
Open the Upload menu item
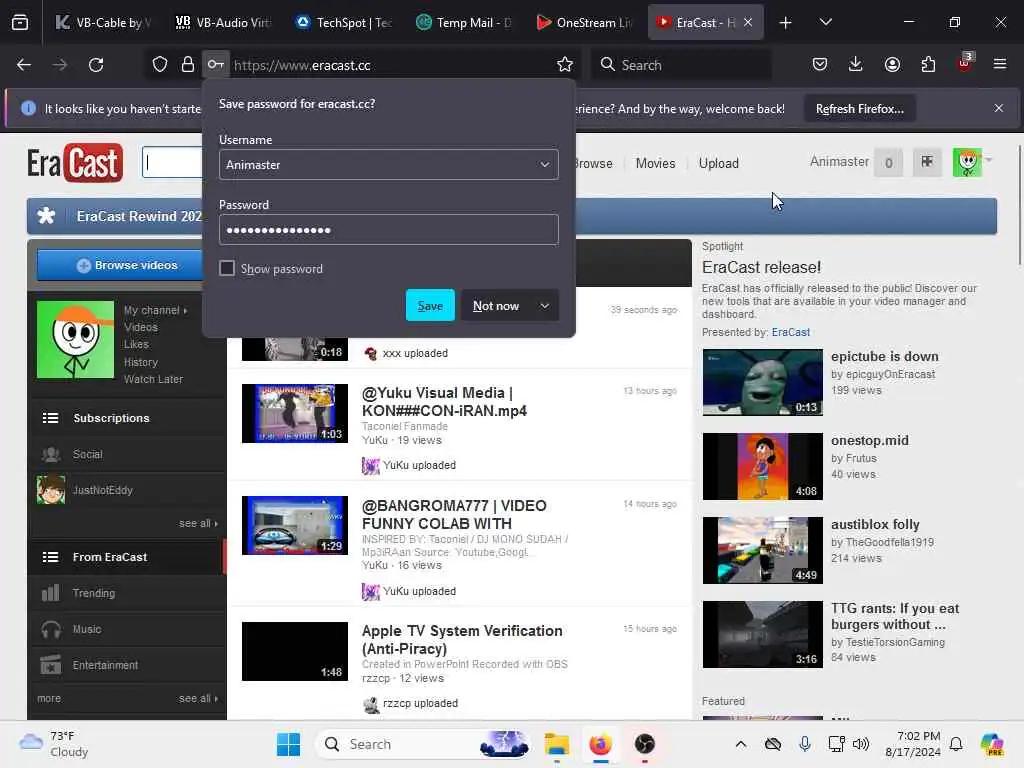coord(718,163)
